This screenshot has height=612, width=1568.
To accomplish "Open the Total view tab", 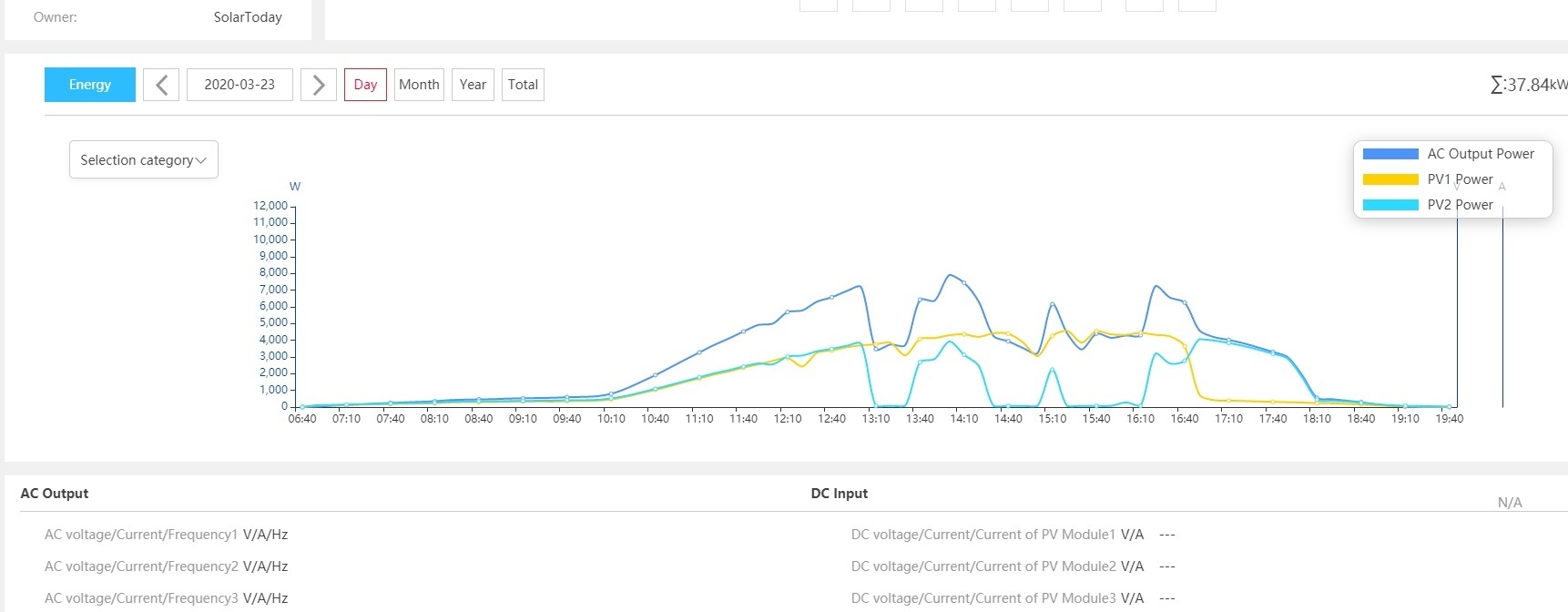I will pos(523,85).
